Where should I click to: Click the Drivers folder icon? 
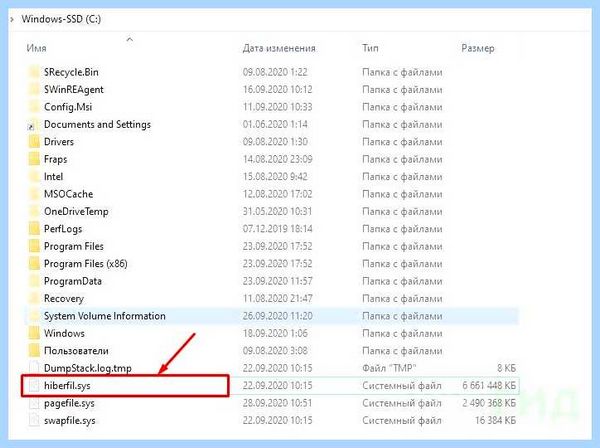coord(34,142)
